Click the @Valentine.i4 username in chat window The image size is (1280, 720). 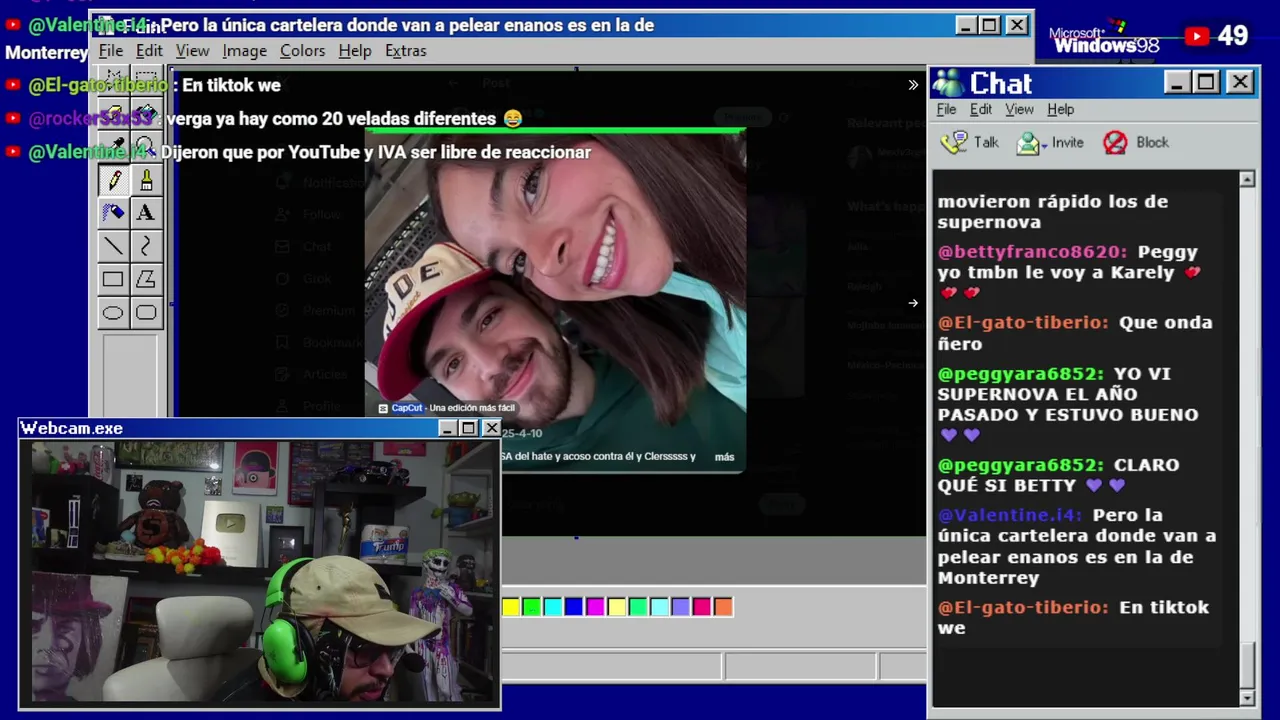(1010, 515)
